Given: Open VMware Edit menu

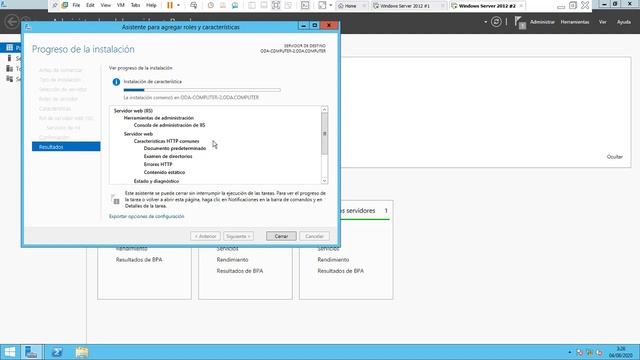Looking at the screenshot, I should 90,5.
